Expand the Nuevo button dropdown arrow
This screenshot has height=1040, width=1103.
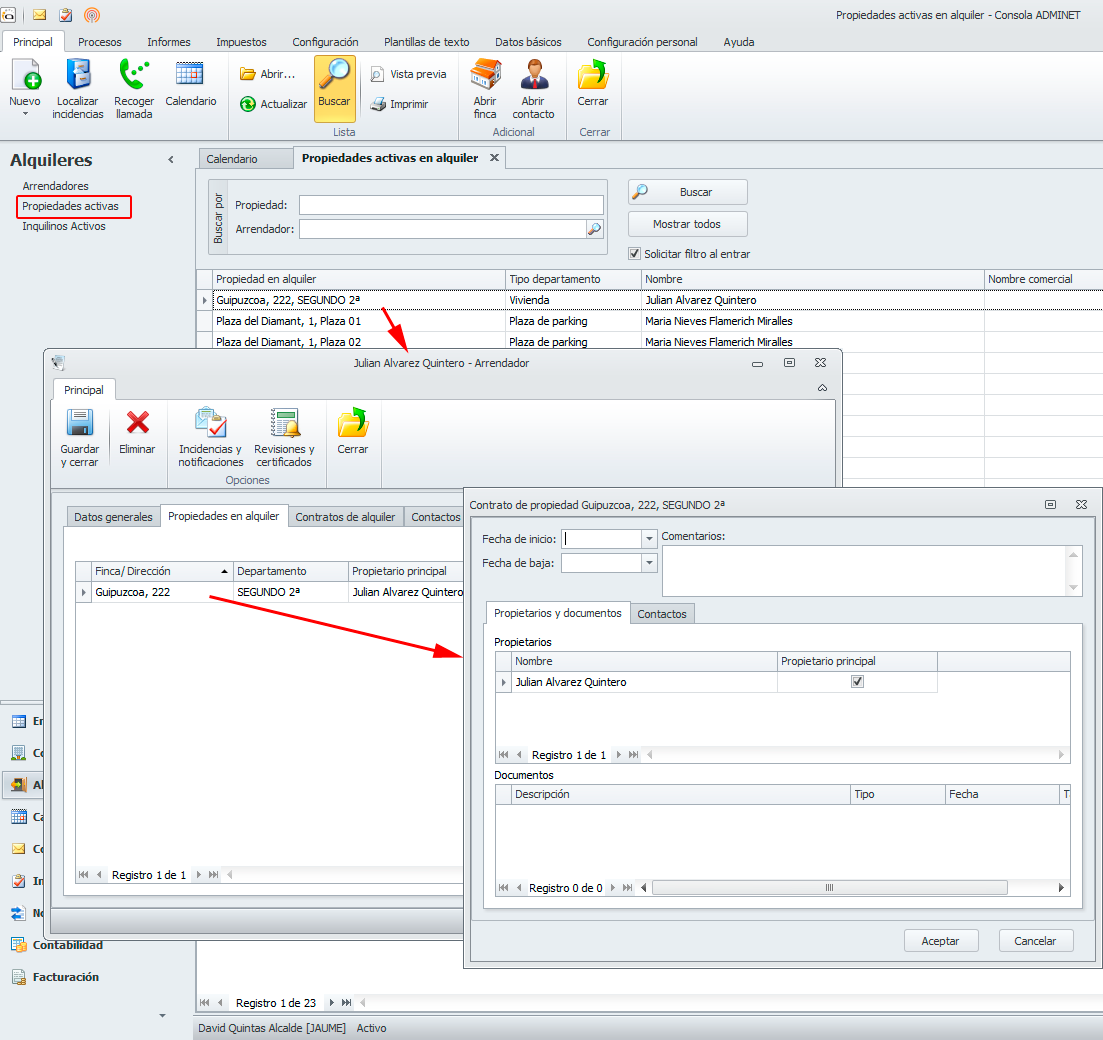pyautogui.click(x=25, y=114)
